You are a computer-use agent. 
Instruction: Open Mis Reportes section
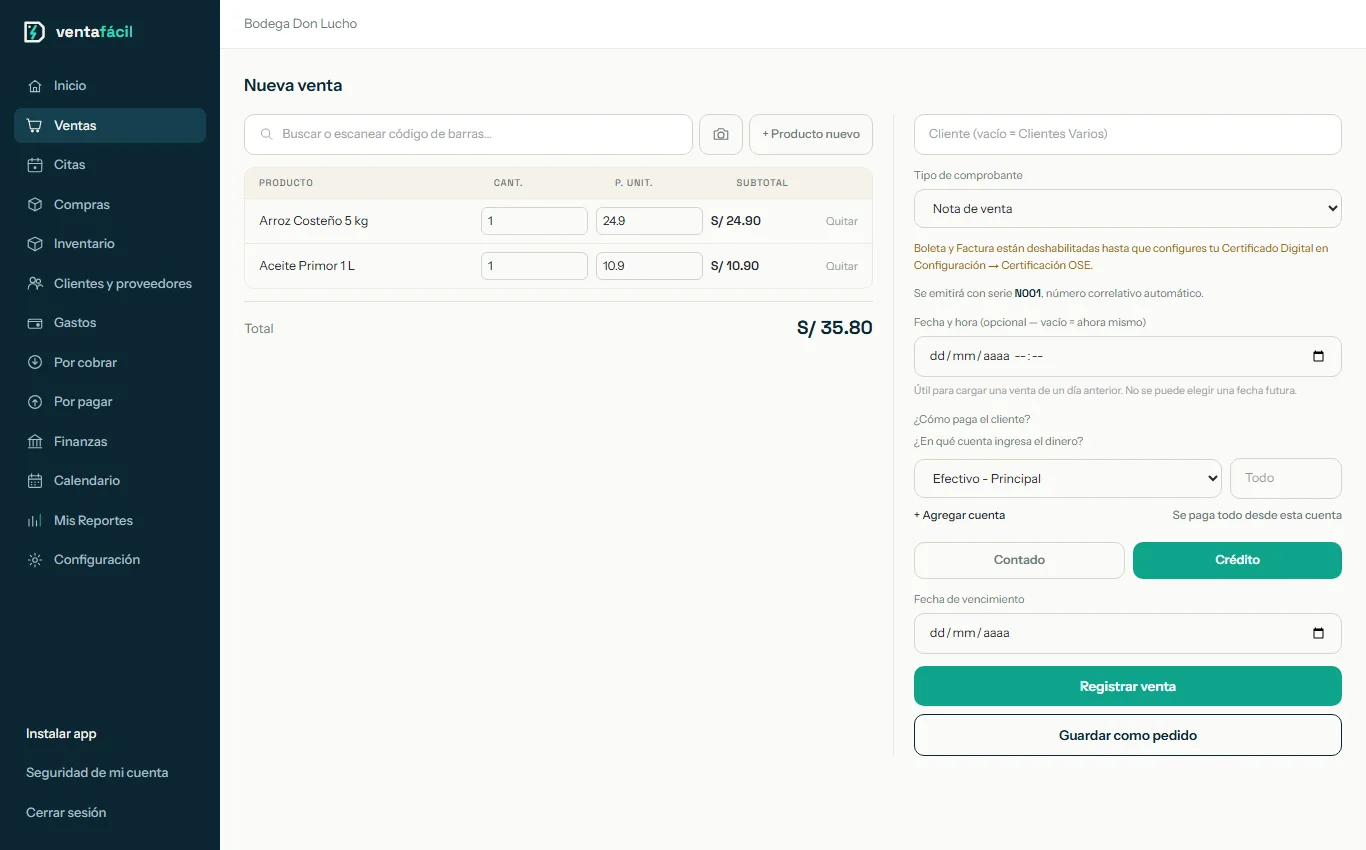tap(110, 521)
